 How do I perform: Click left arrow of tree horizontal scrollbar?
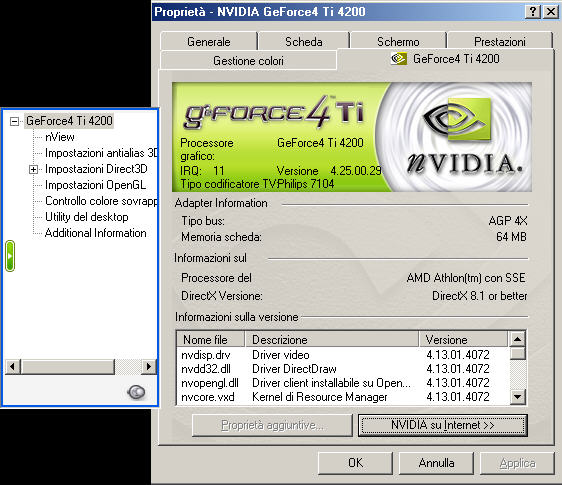click(x=13, y=366)
